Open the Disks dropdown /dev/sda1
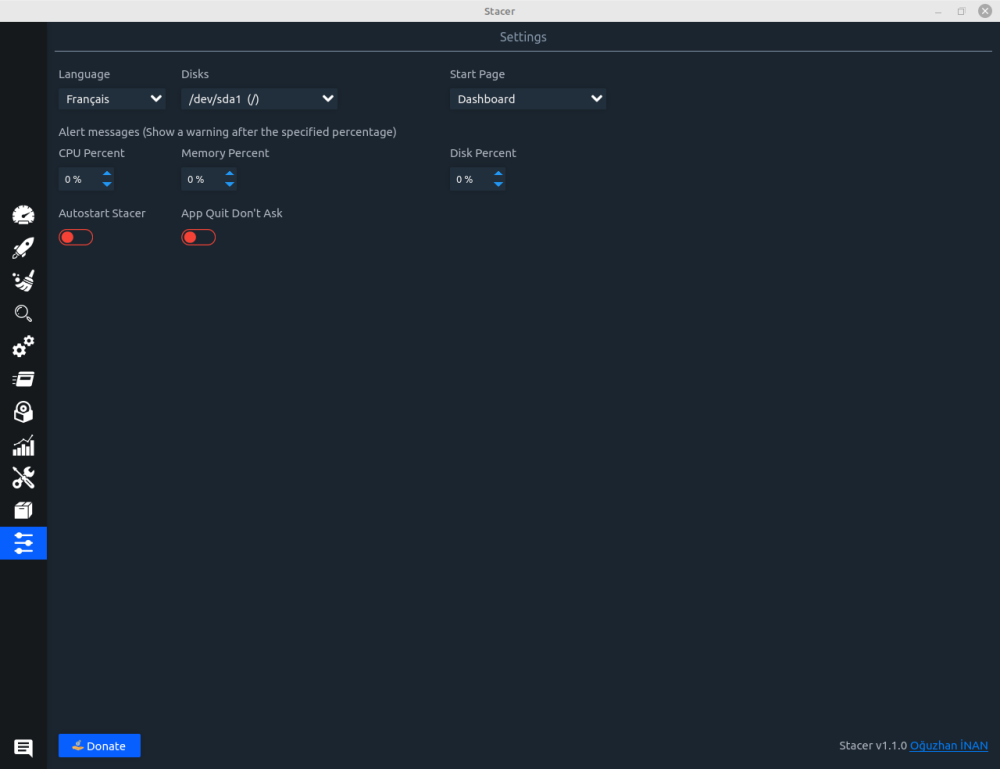This screenshot has width=1000, height=769. [x=259, y=99]
